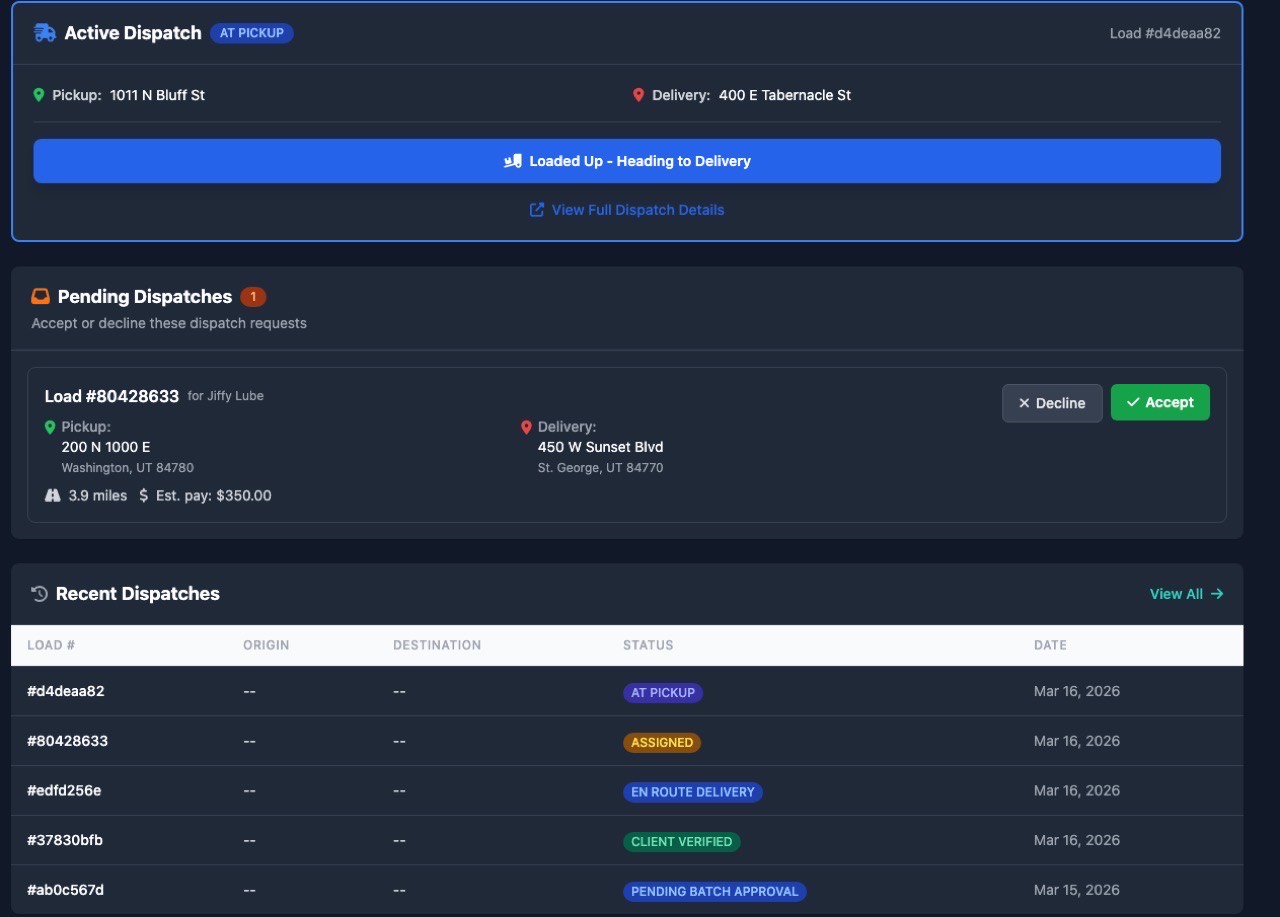1280x917 pixels.
Task: Click the 200 N 1000 E pickup address
Action: coord(106,447)
